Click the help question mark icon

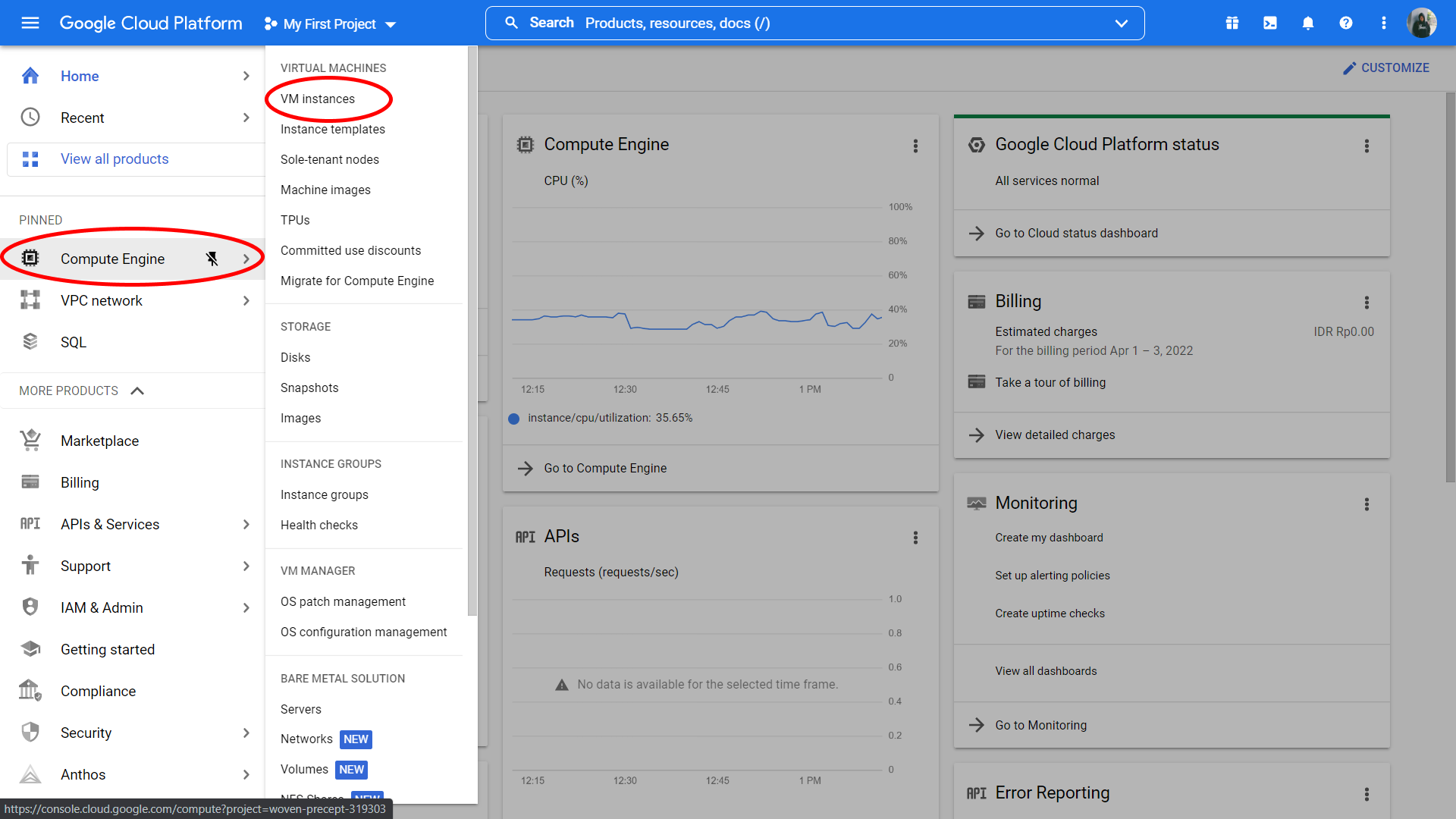1345,23
